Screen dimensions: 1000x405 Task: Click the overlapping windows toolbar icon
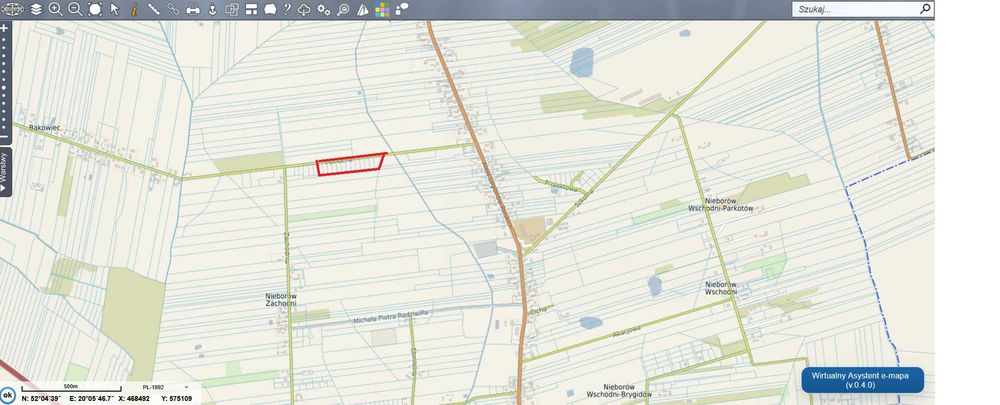(232, 9)
